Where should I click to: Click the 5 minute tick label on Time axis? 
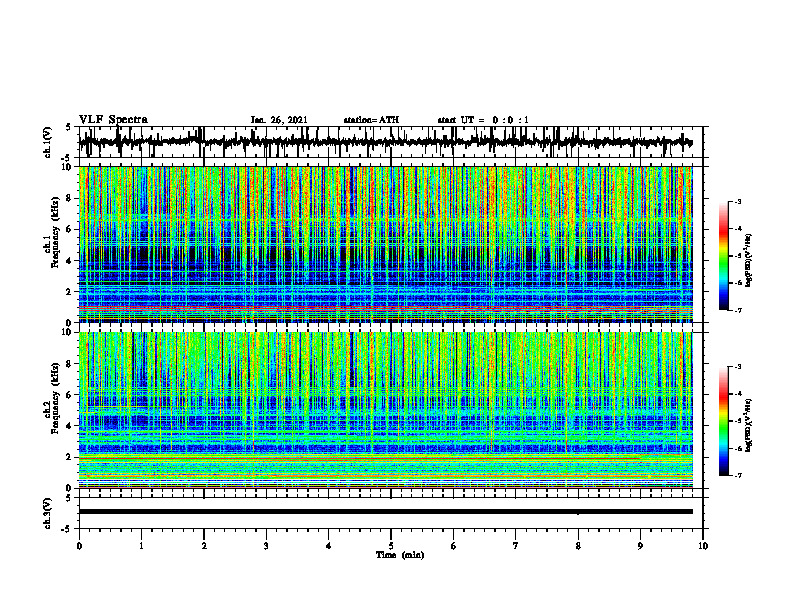391,546
